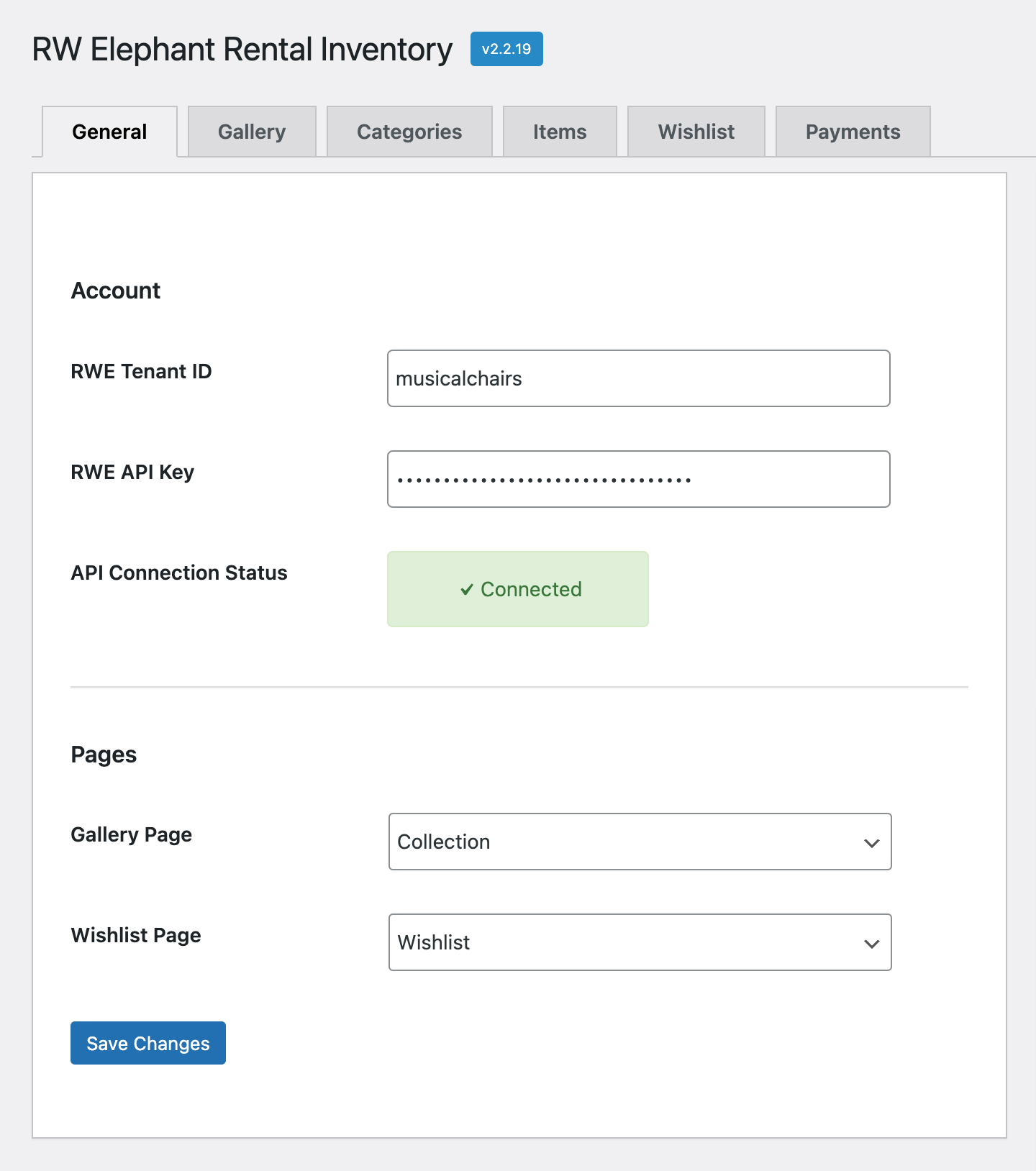
Task: Click the Wishlist Page label
Action: click(x=136, y=936)
